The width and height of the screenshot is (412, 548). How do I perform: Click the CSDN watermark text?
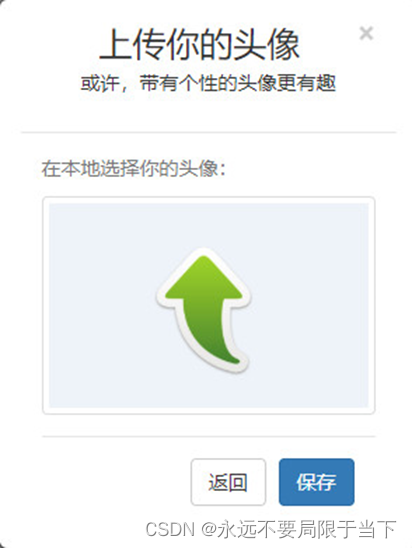point(170,529)
